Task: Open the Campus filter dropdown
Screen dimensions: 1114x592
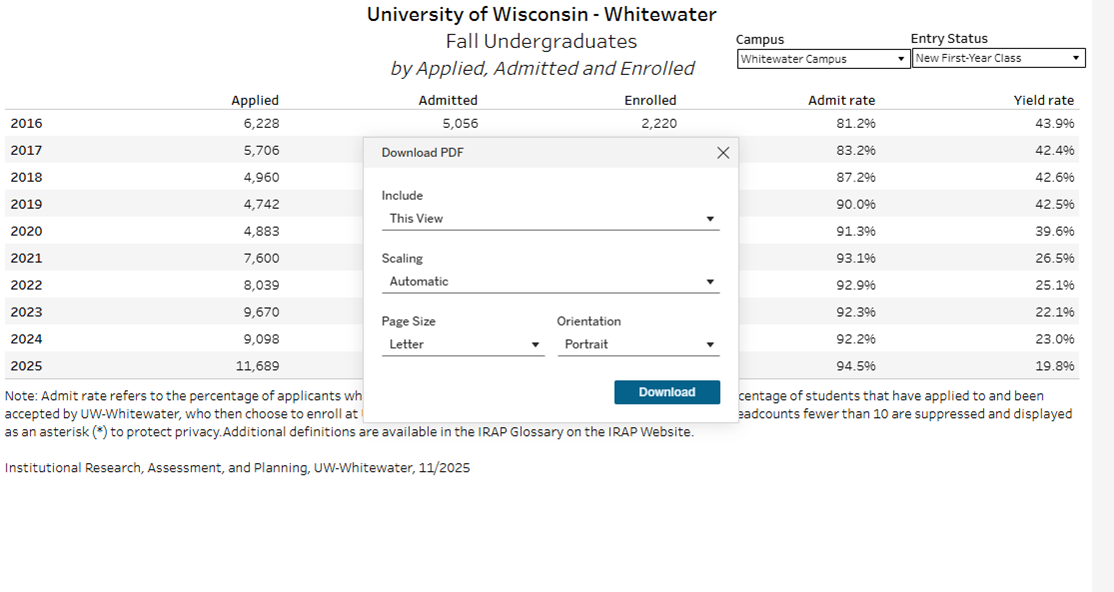Action: tap(823, 59)
